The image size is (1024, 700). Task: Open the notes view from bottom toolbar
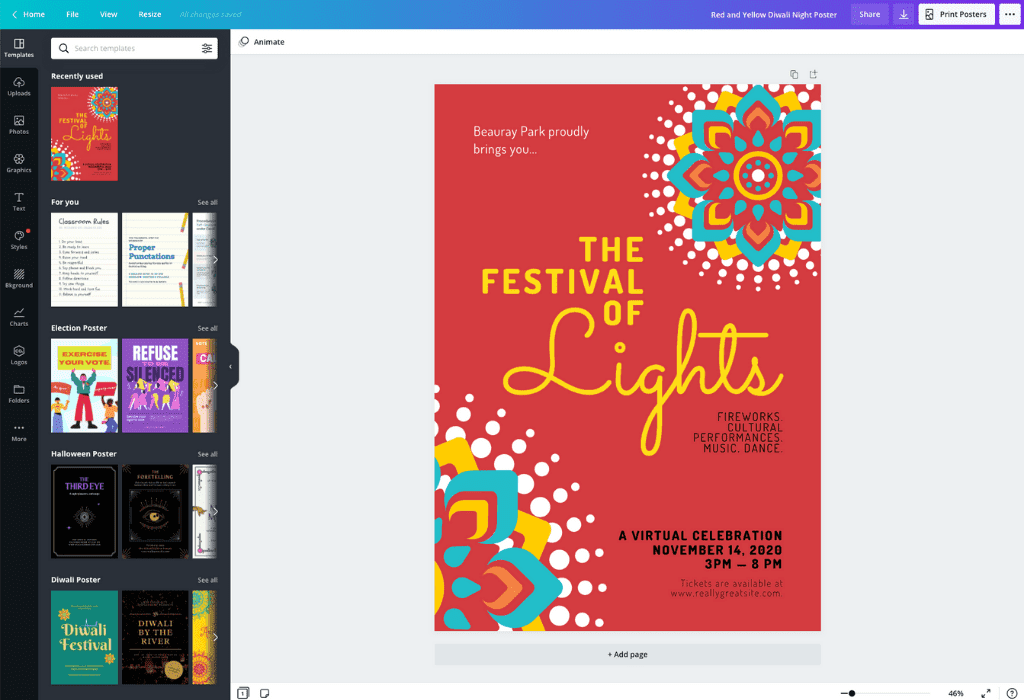point(263,691)
